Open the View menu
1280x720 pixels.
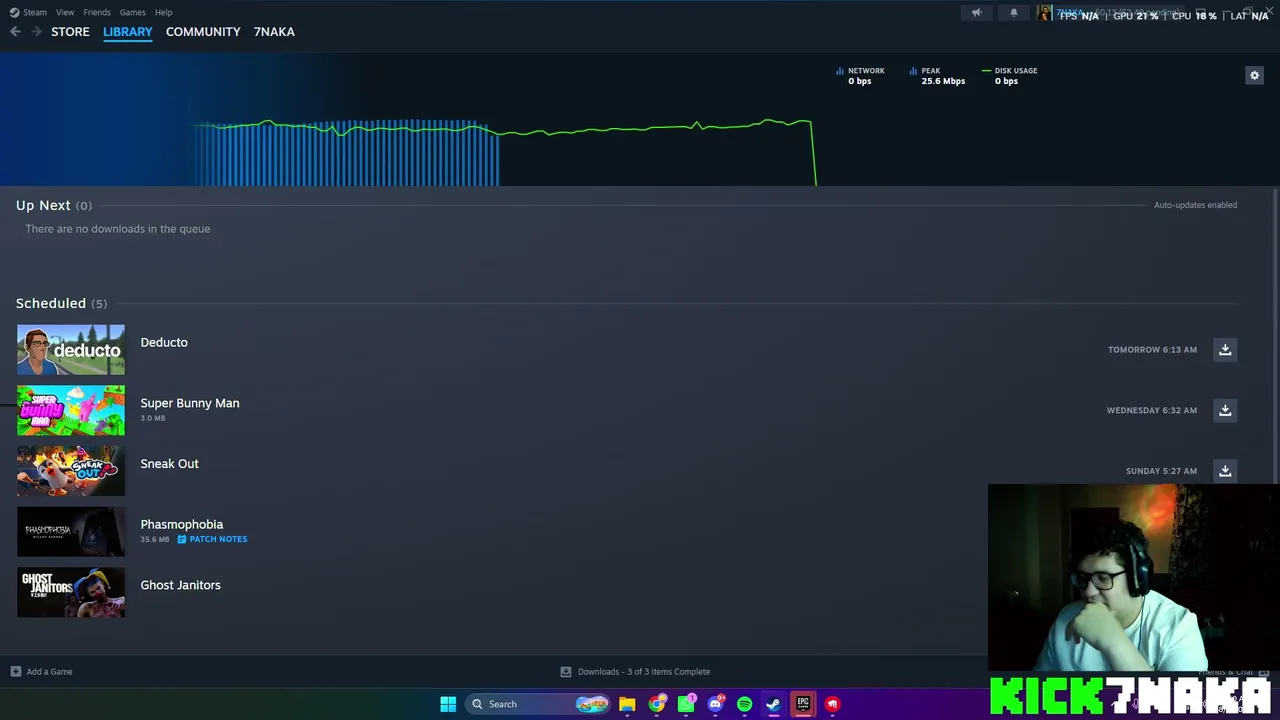click(65, 12)
